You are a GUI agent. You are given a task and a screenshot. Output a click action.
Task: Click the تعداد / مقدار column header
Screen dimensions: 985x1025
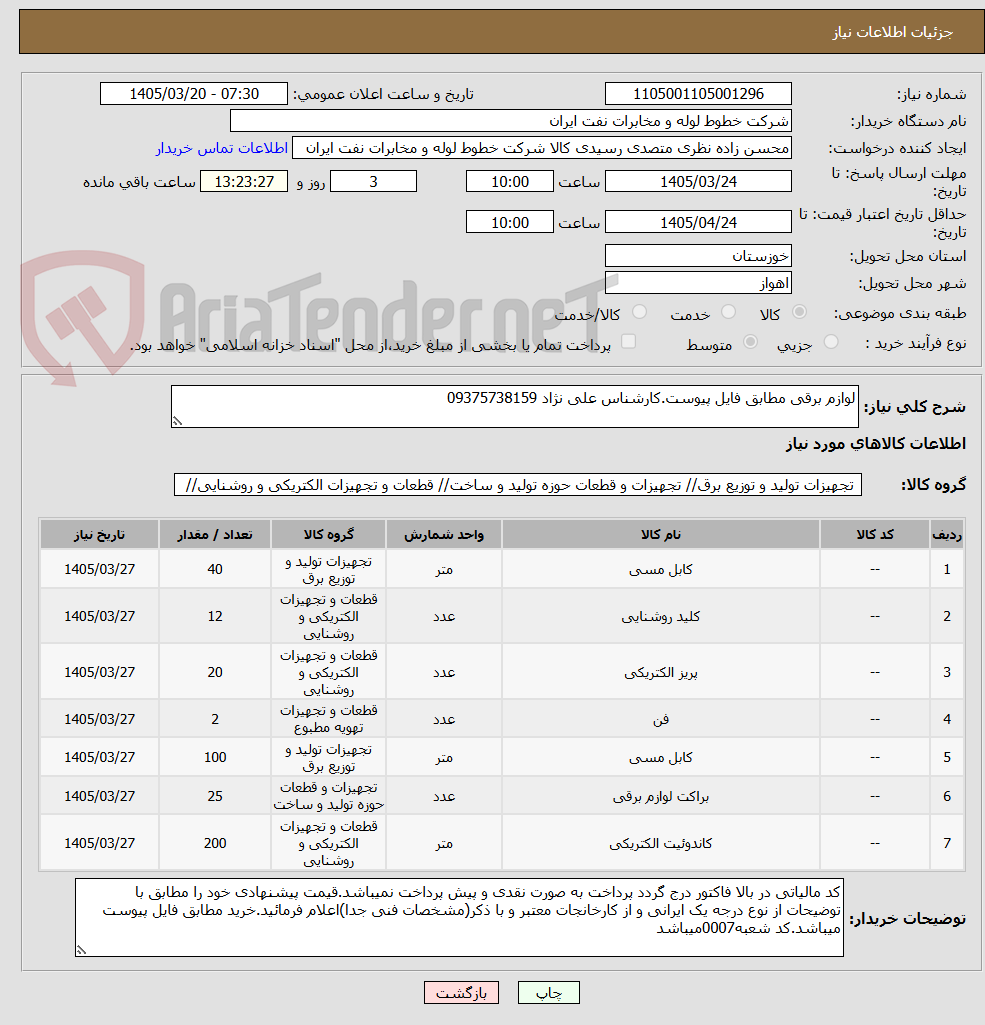click(x=214, y=535)
